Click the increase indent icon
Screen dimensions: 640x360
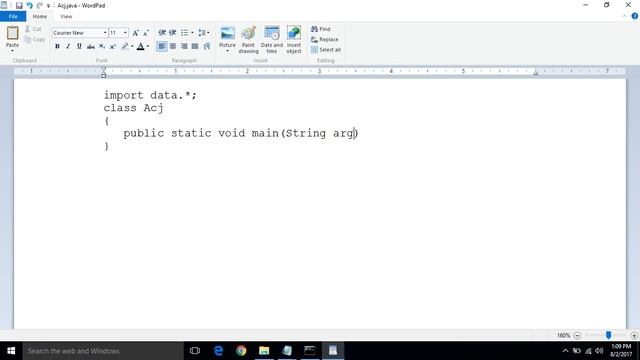coord(173,33)
